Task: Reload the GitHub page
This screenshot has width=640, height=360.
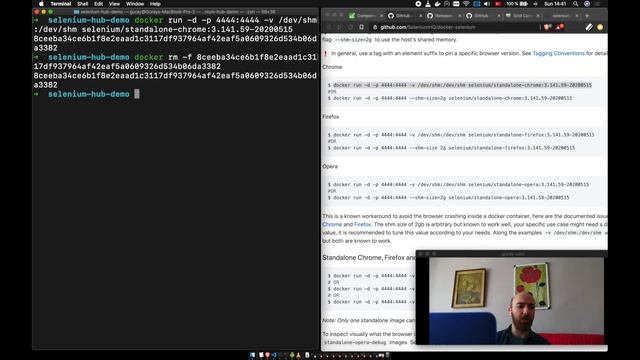Action: [x=350, y=27]
